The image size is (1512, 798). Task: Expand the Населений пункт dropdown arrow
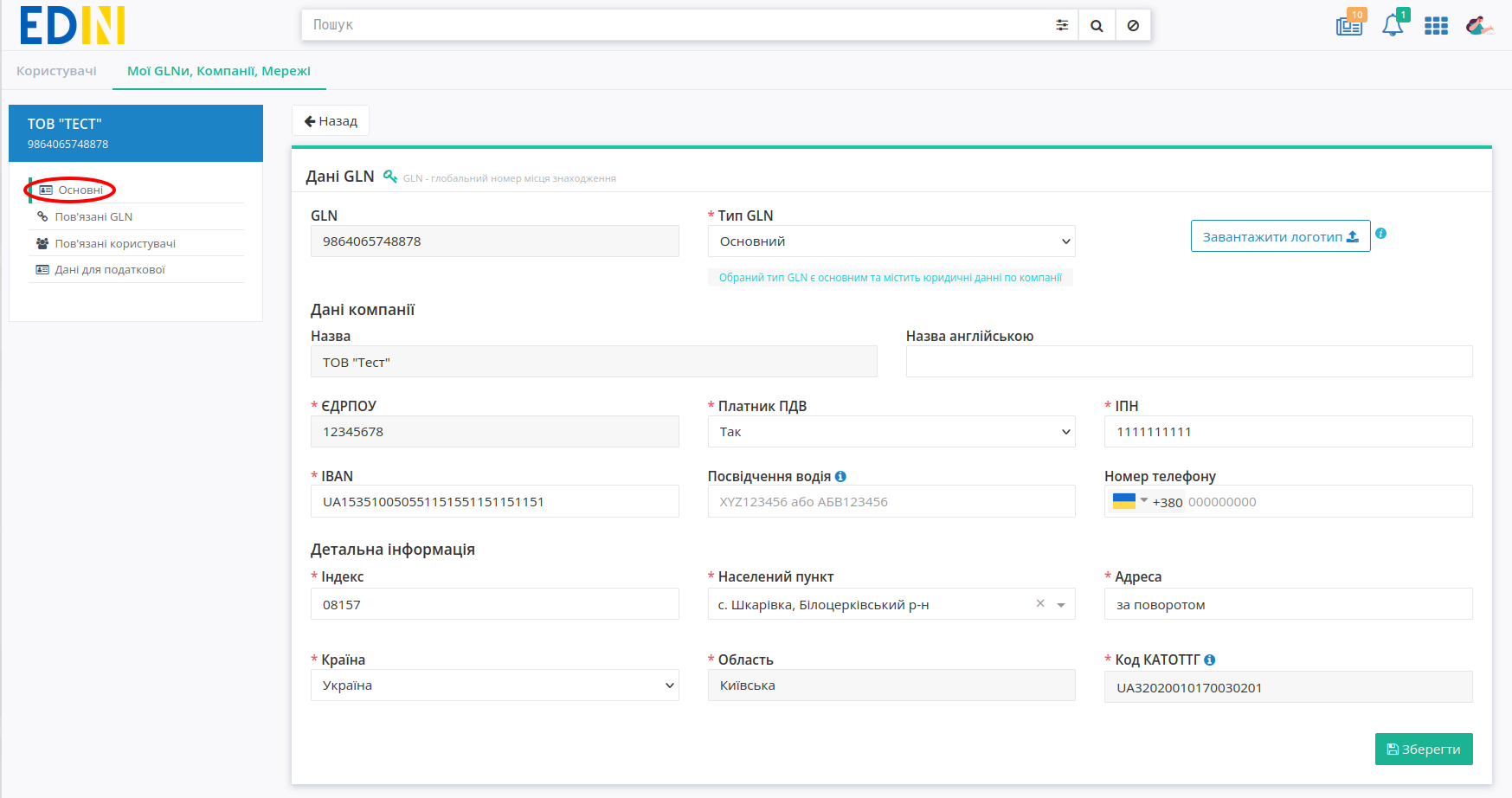tap(1061, 605)
